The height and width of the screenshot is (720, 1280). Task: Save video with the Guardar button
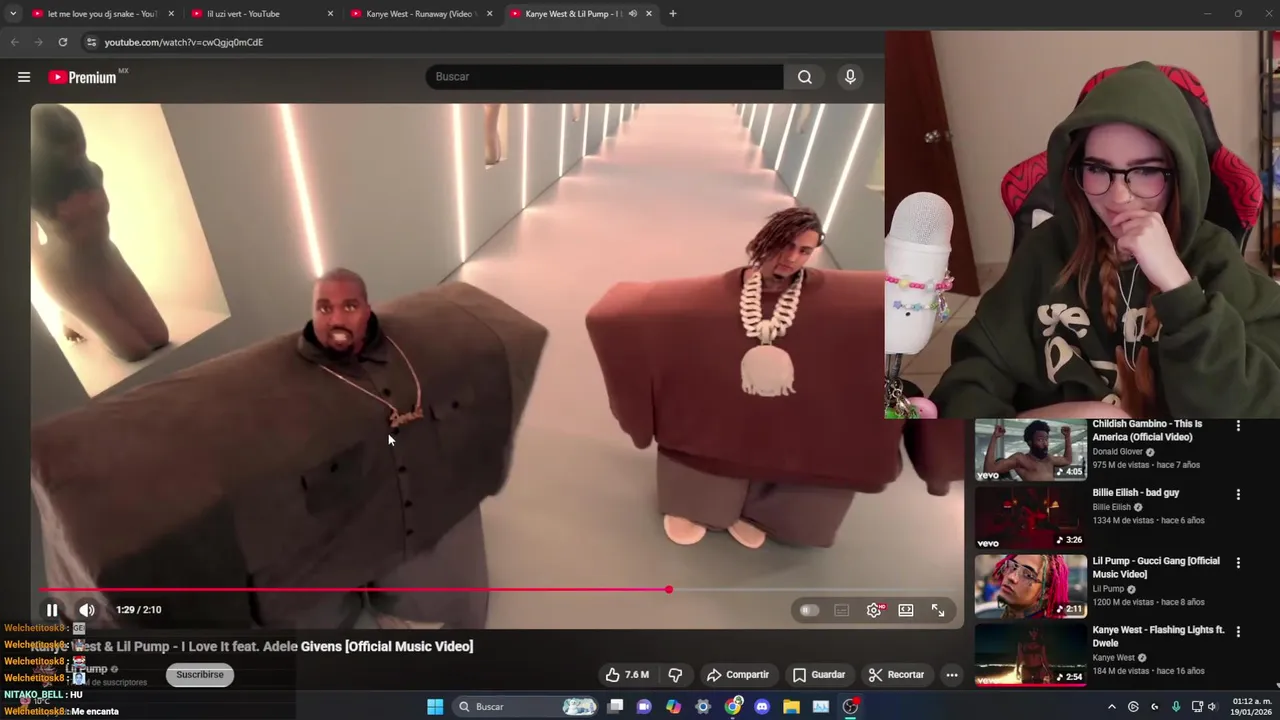819,675
